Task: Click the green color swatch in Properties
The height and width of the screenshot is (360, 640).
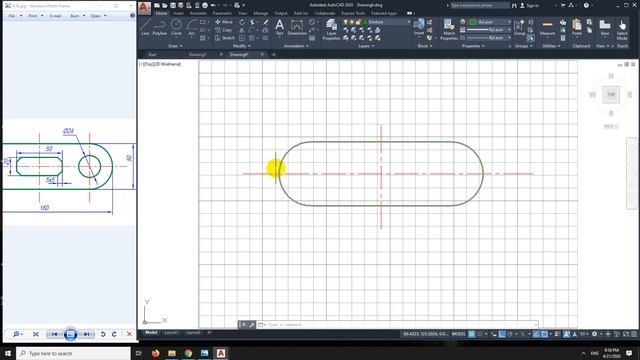Action: pyautogui.click(x=473, y=22)
